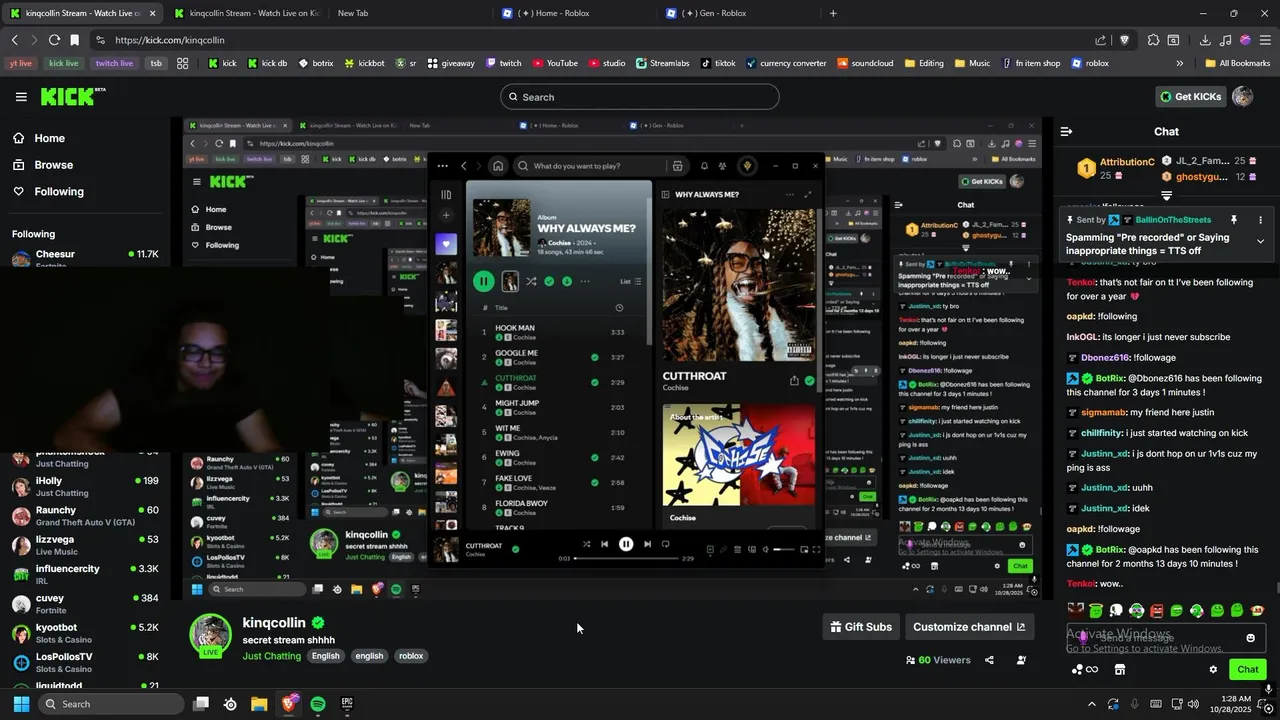1280x720 pixels.
Task: Collapse the chat panel with the arrow icon
Action: pyautogui.click(x=1066, y=131)
